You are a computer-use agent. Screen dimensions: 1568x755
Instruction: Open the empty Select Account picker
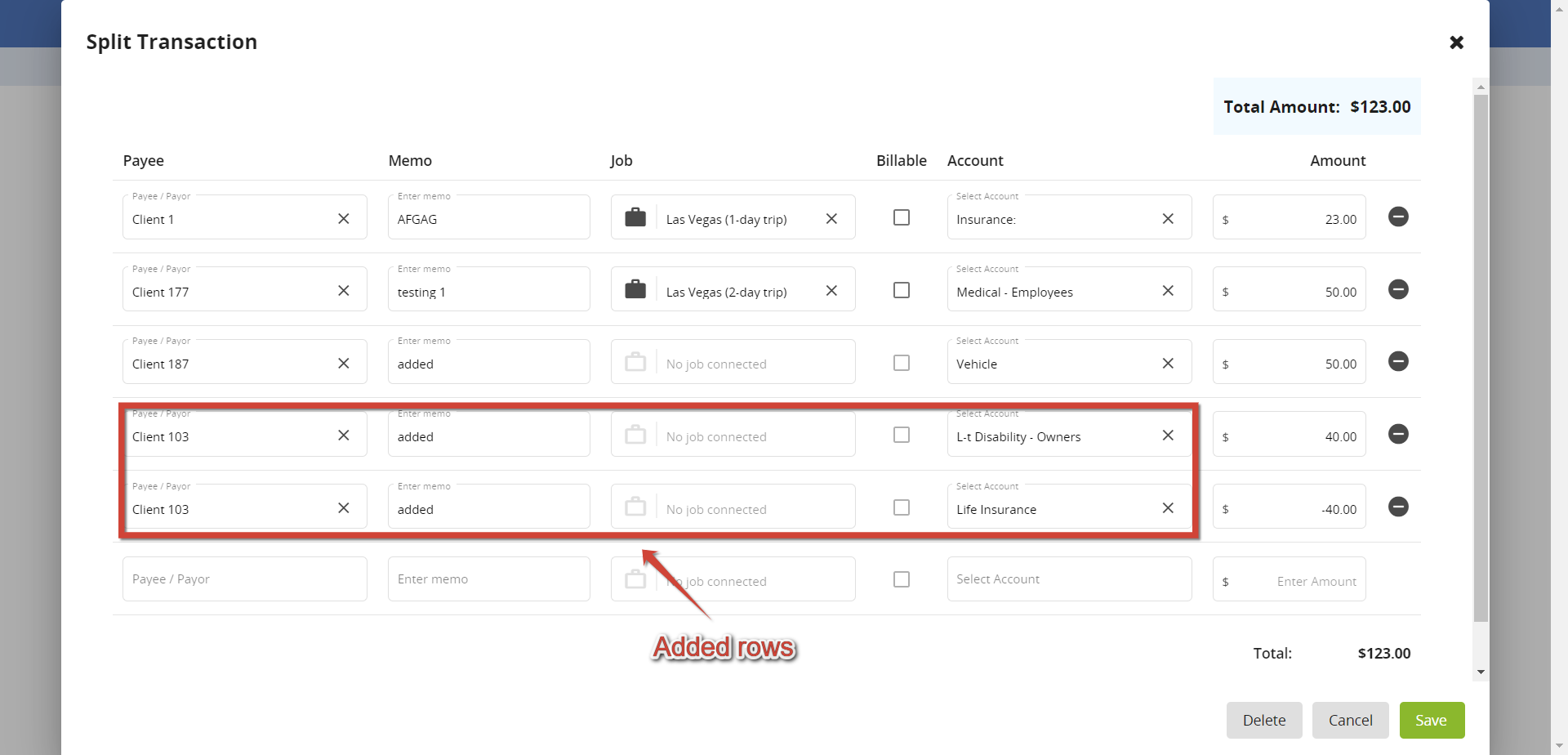1068,579
